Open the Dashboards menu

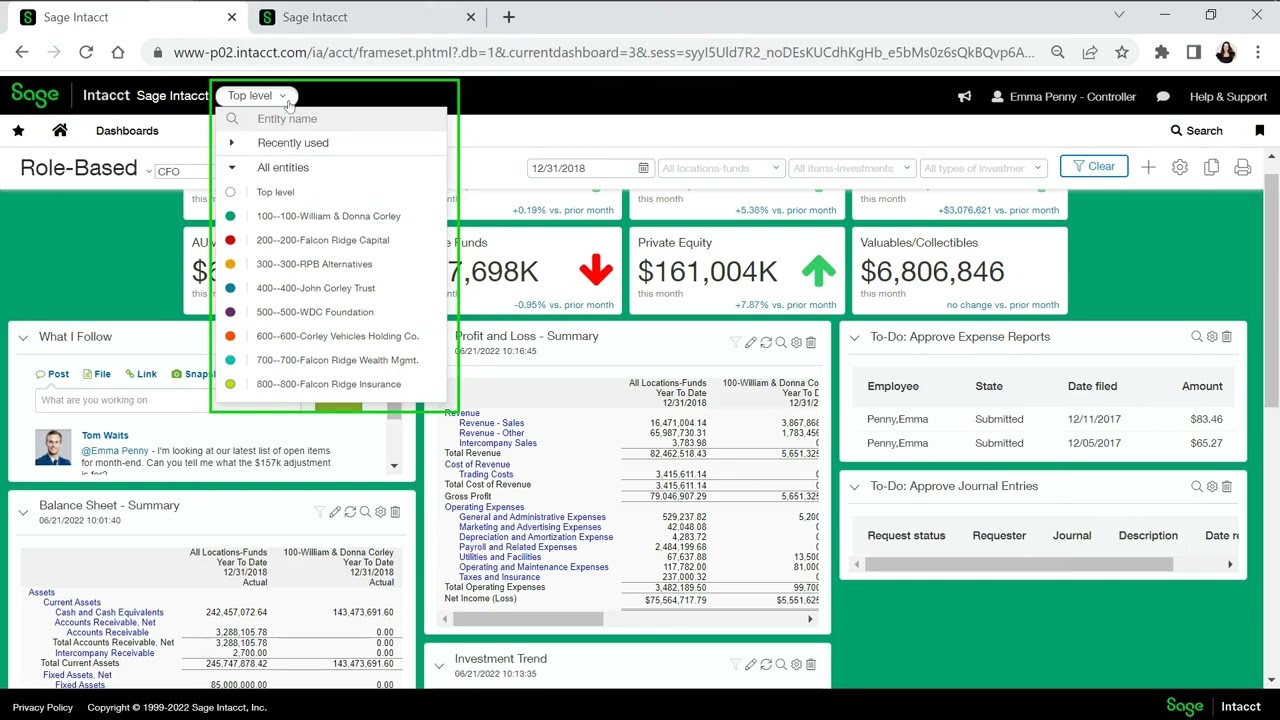click(127, 131)
